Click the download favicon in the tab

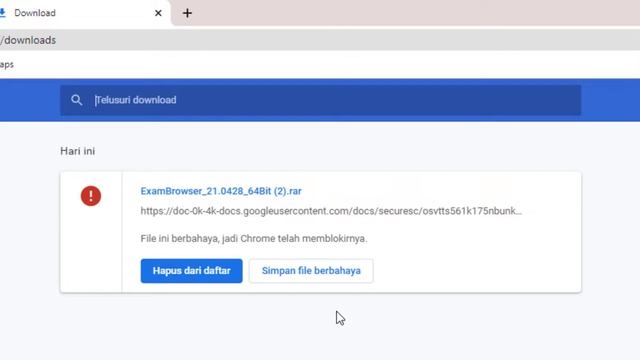pyautogui.click(x=2, y=13)
